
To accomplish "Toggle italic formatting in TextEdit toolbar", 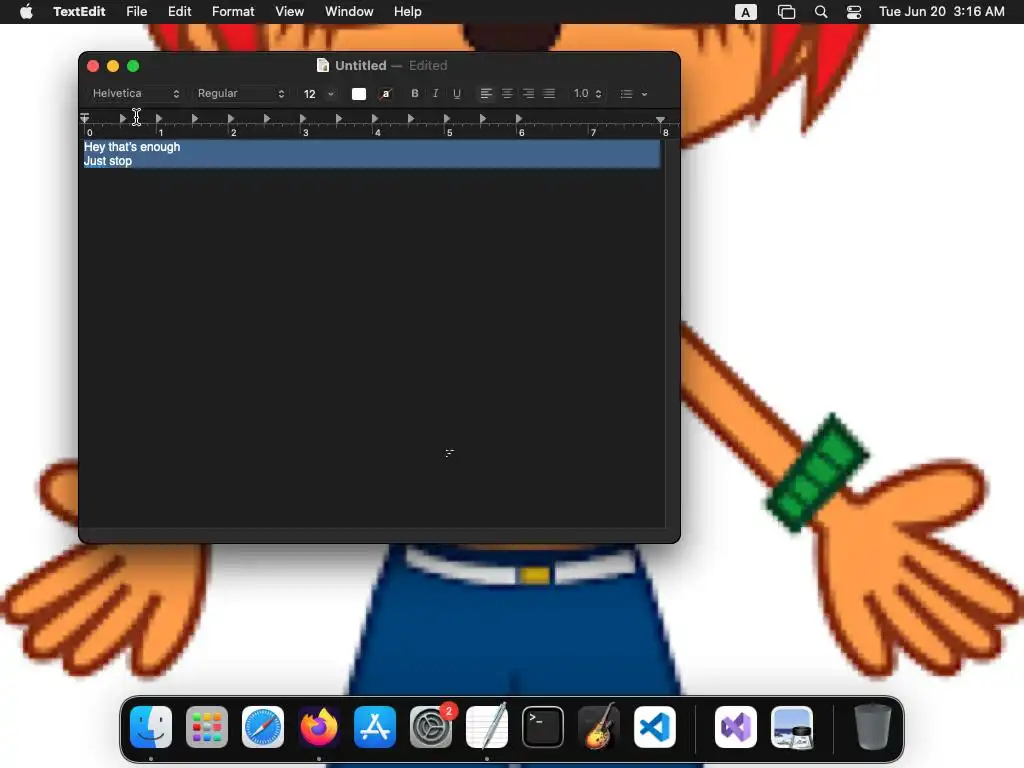I will tap(436, 93).
